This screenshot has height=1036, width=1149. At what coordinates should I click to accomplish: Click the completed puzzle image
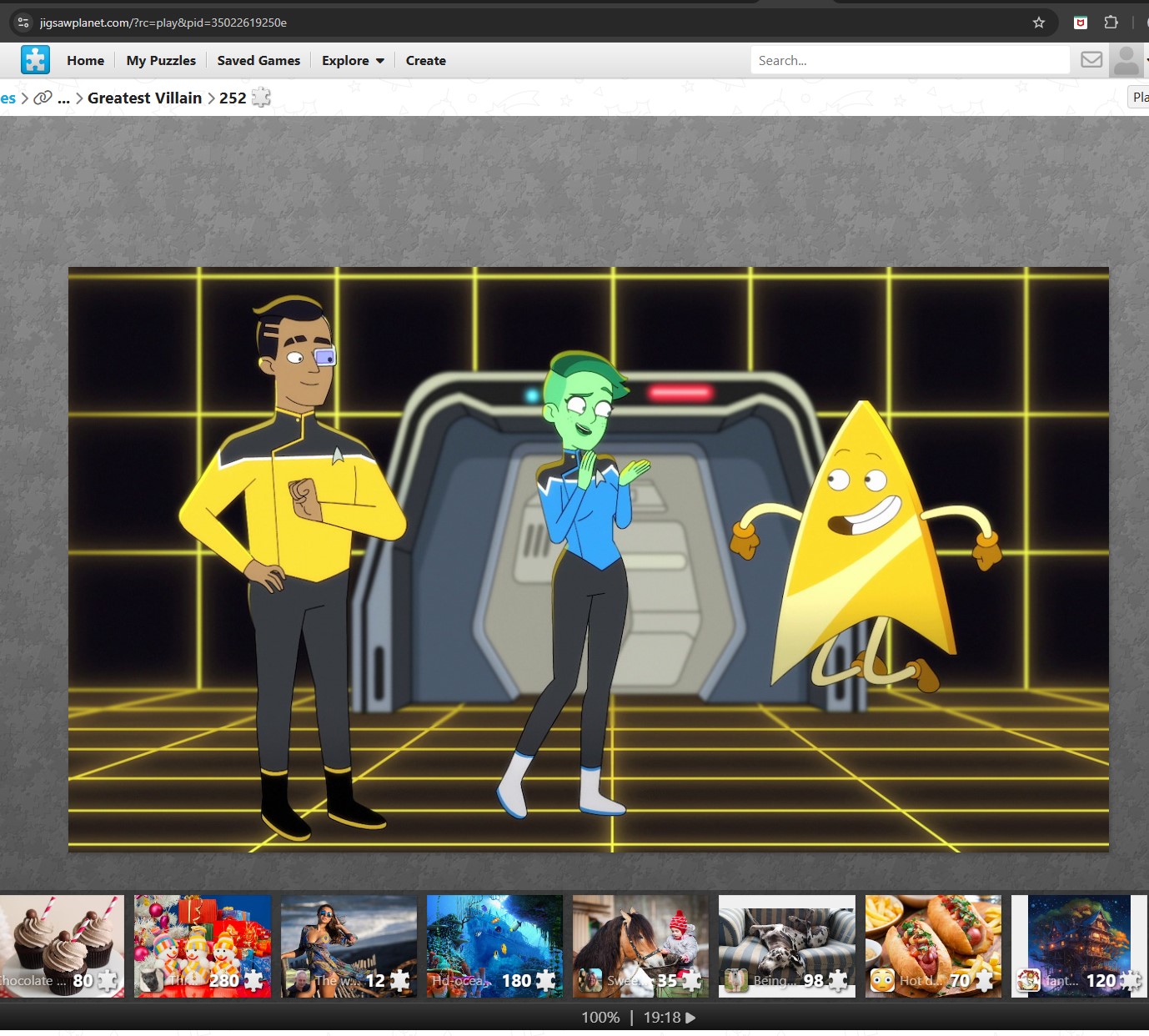pos(589,559)
